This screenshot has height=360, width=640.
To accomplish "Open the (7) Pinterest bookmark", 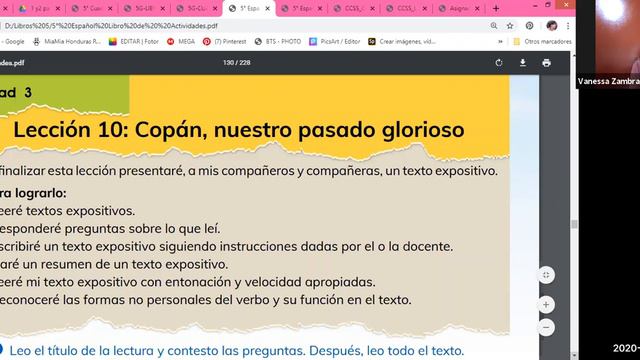I will tap(225, 42).
